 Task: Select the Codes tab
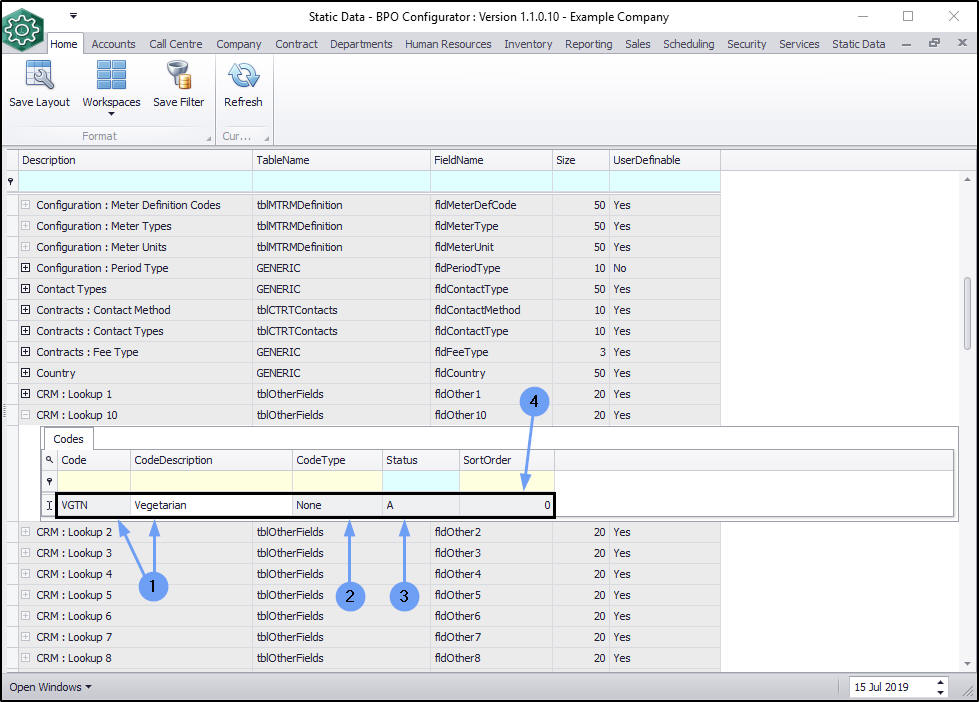[68, 439]
